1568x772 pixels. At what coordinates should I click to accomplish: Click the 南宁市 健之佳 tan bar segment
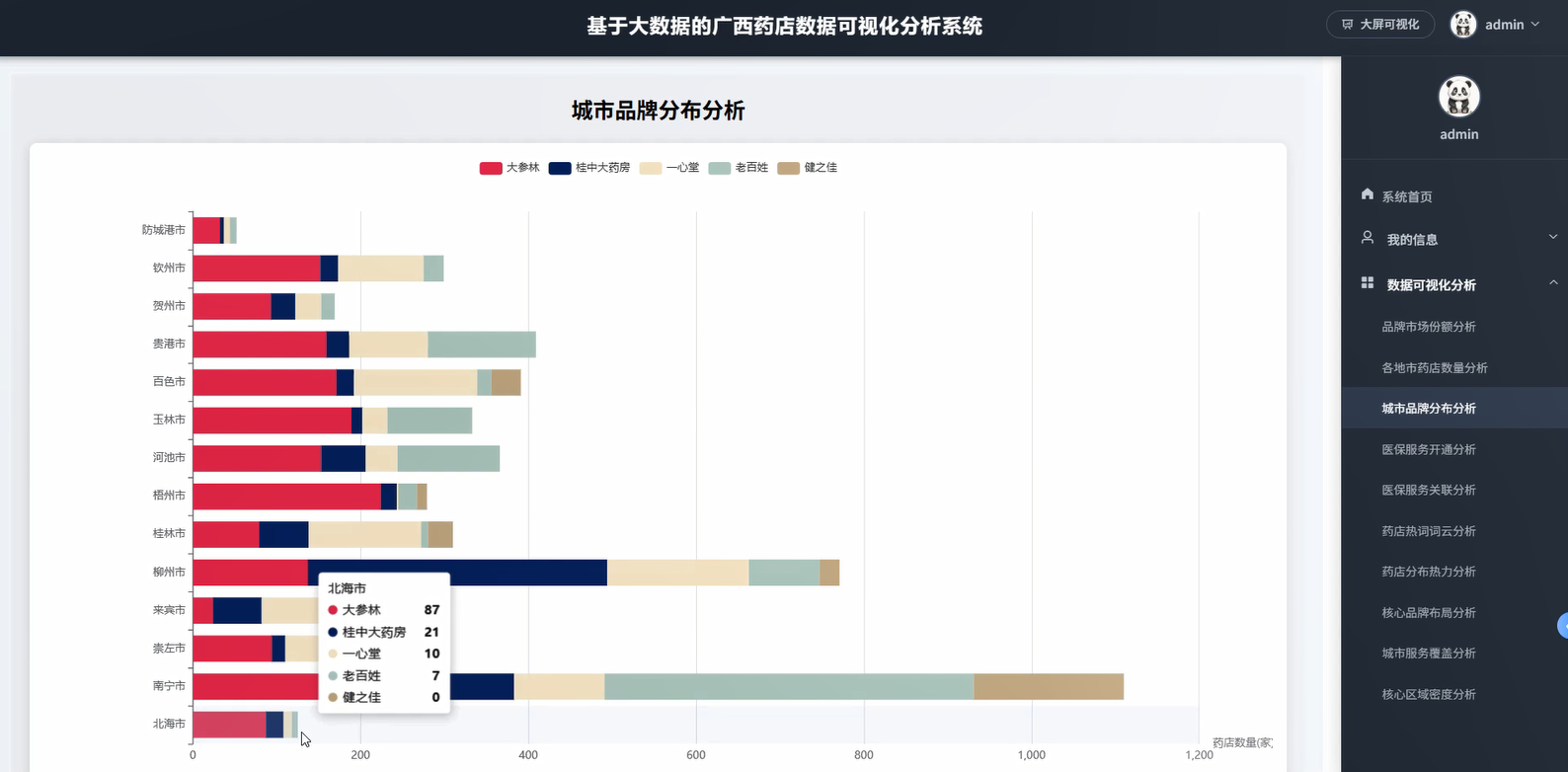click(x=1049, y=686)
